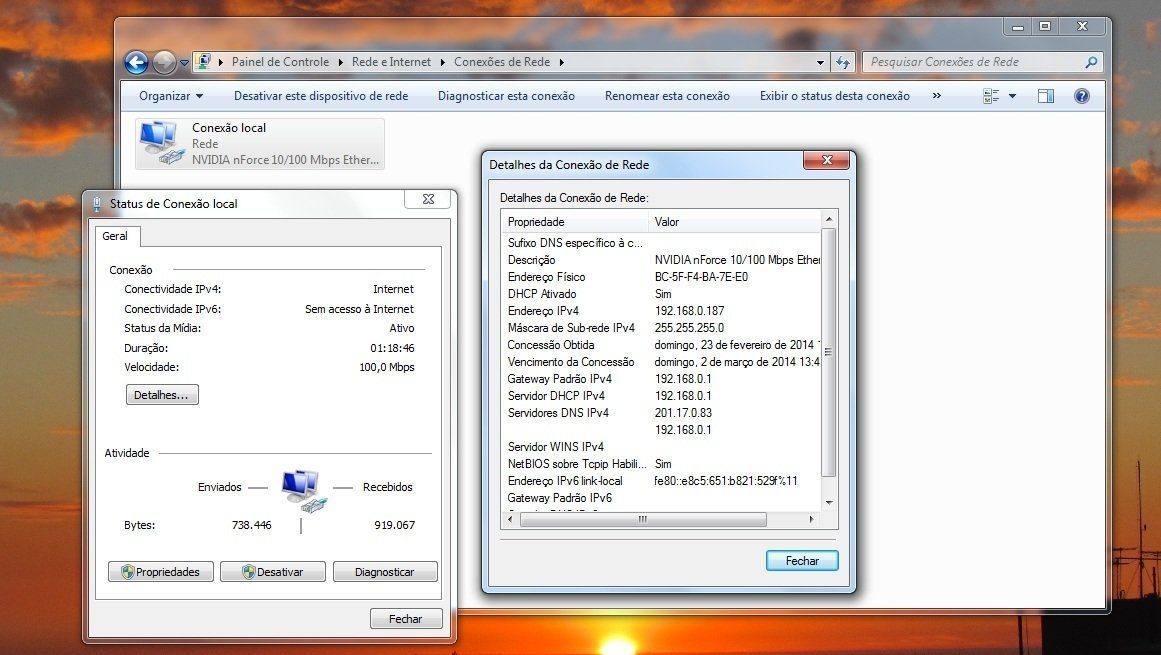Focus the Pesquisar Conexões de Rede field
Image resolution: width=1161 pixels, height=655 pixels.
pyautogui.click(x=974, y=62)
